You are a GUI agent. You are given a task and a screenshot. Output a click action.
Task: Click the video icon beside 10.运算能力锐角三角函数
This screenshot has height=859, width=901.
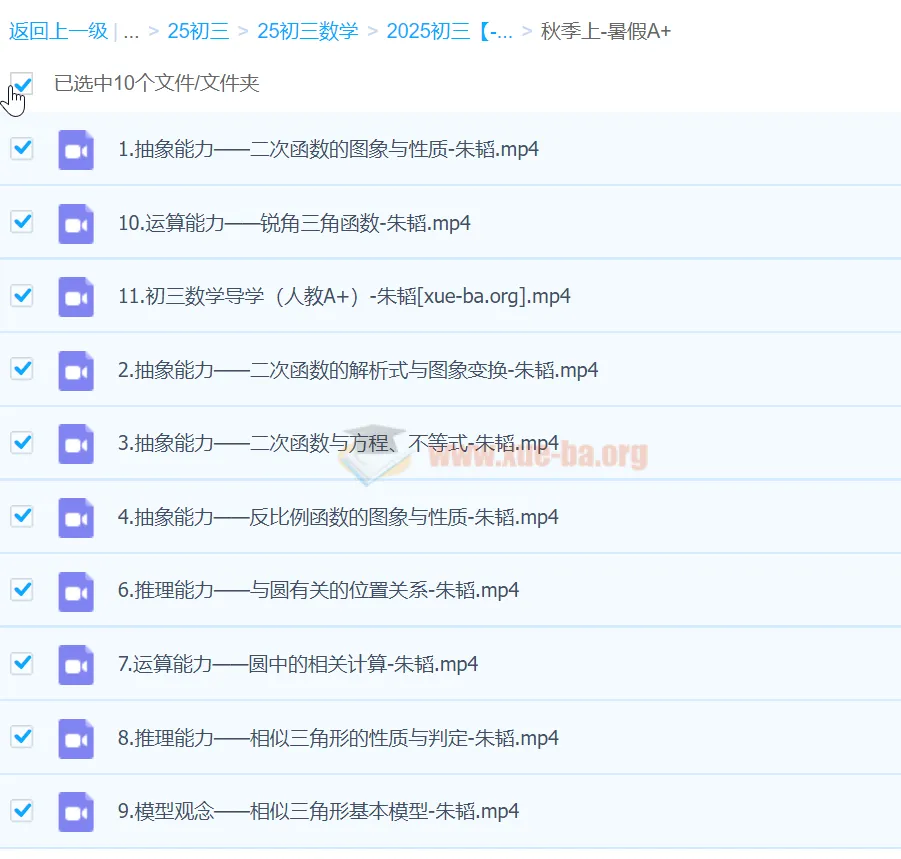[75, 222]
